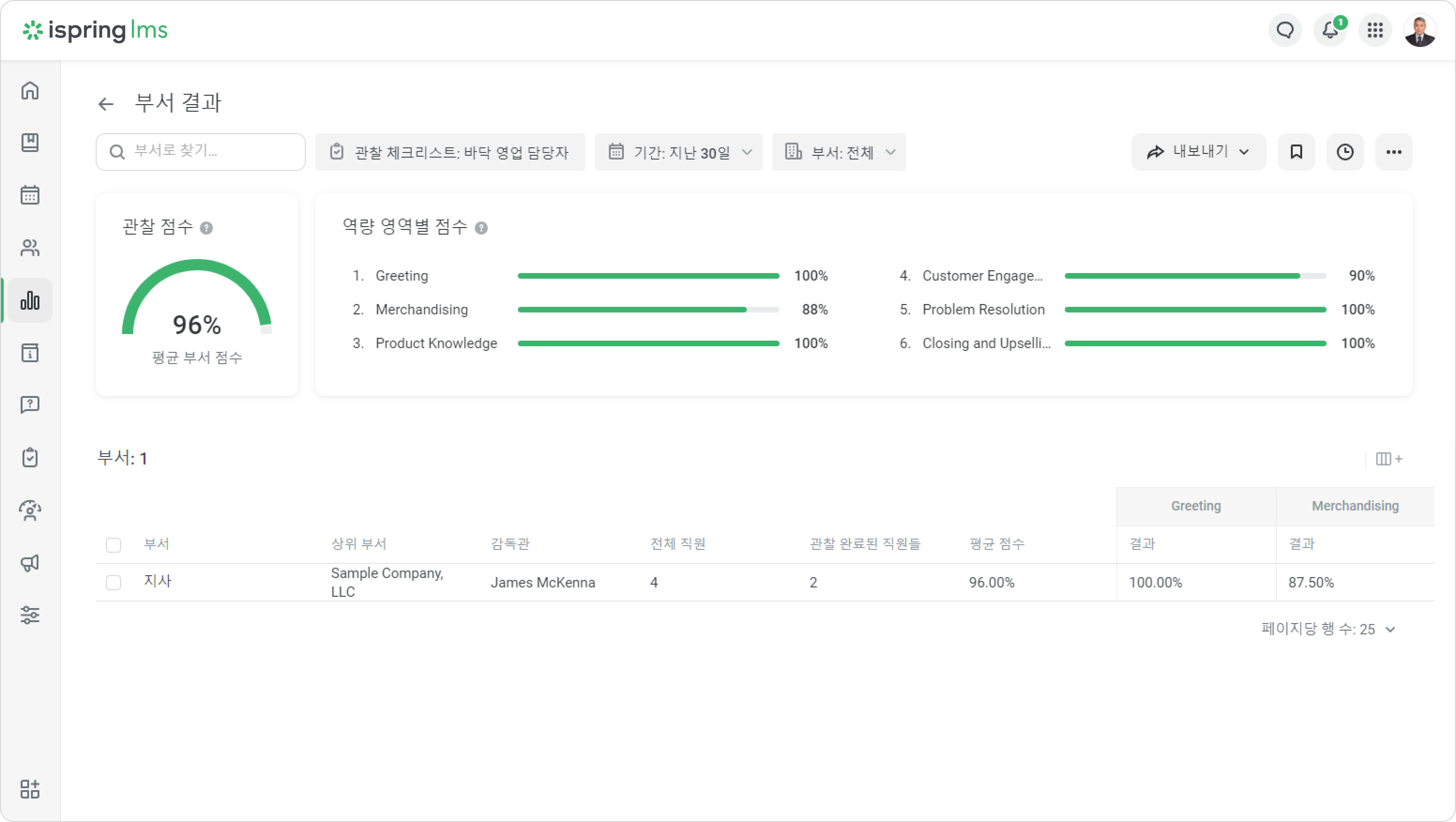Sort by the 전체 직원 column header

[x=678, y=544]
